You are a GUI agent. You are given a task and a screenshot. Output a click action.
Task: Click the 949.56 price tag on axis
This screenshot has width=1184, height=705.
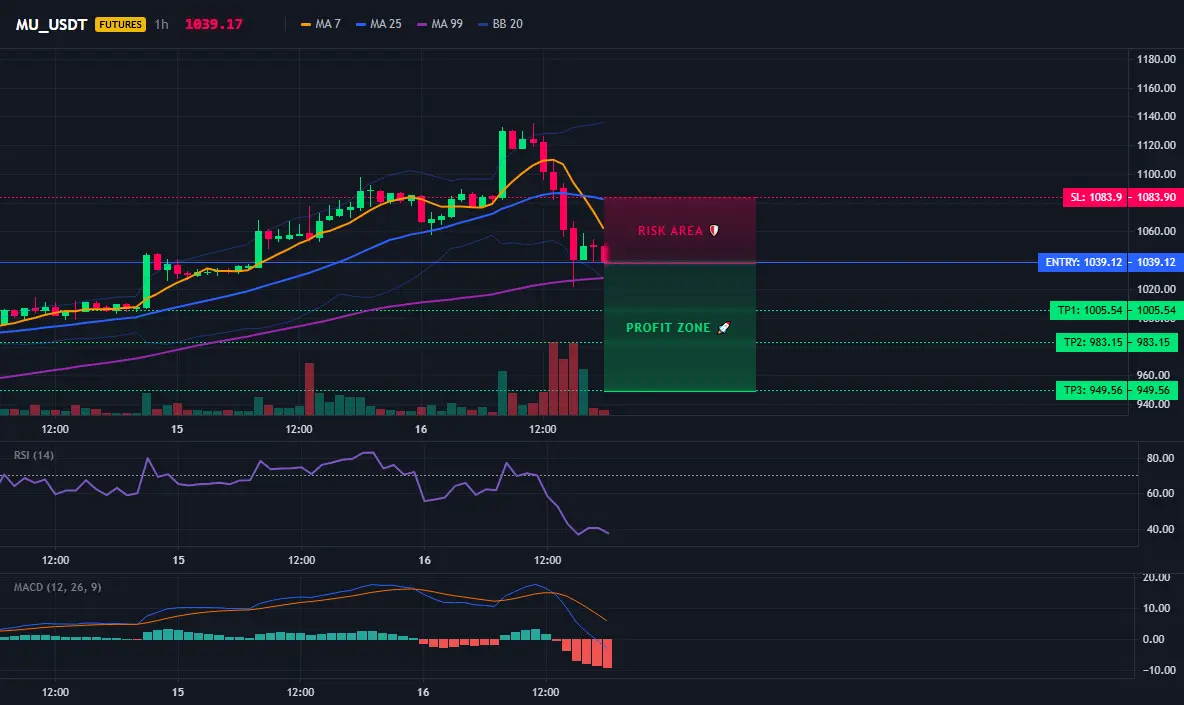(1153, 390)
